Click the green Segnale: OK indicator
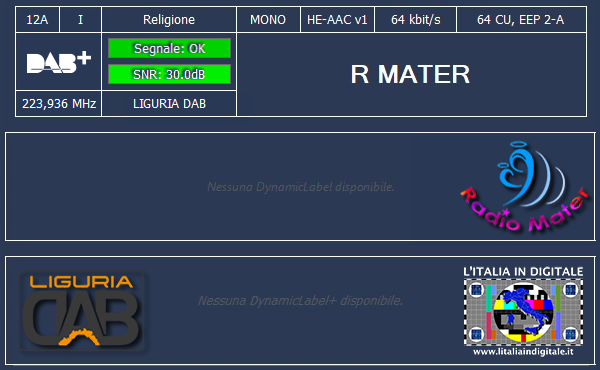The height and width of the screenshot is (370, 600). (169, 48)
